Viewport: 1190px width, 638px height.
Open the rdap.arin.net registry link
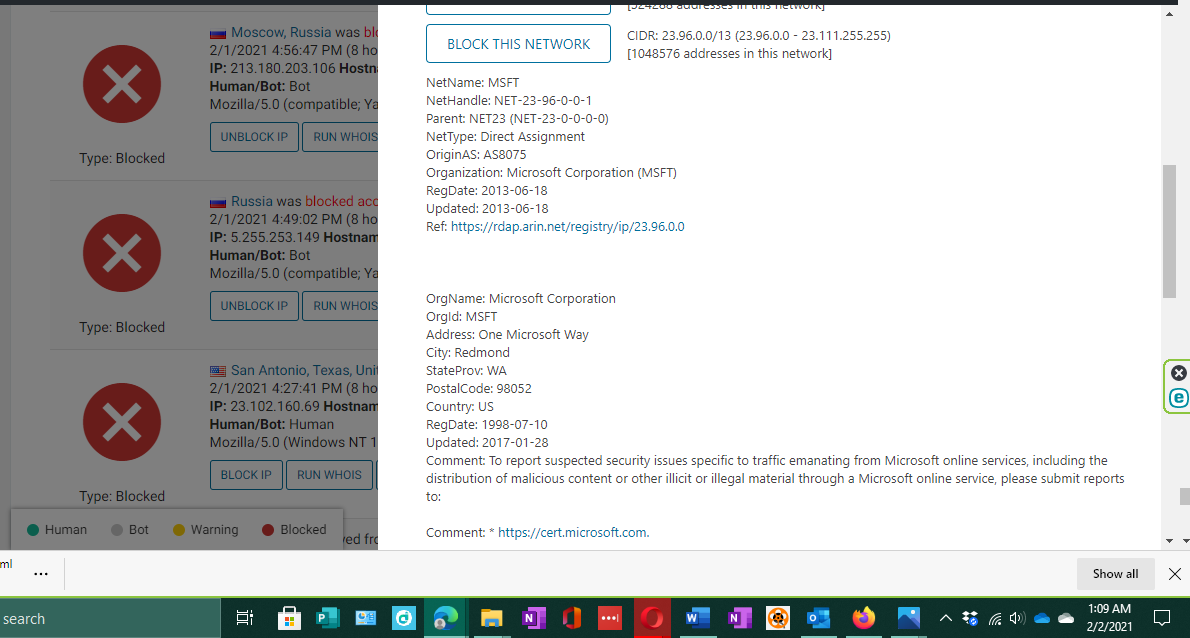567,227
